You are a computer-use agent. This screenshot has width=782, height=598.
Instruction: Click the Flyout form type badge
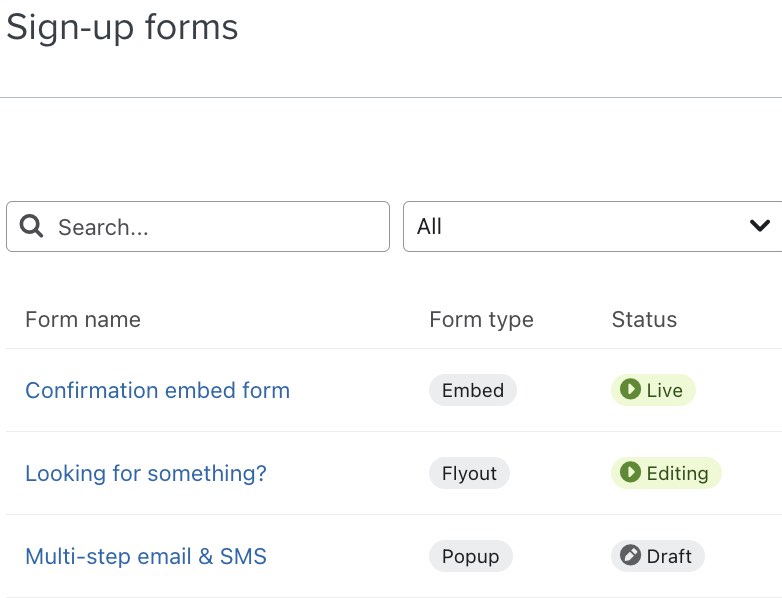tap(469, 473)
